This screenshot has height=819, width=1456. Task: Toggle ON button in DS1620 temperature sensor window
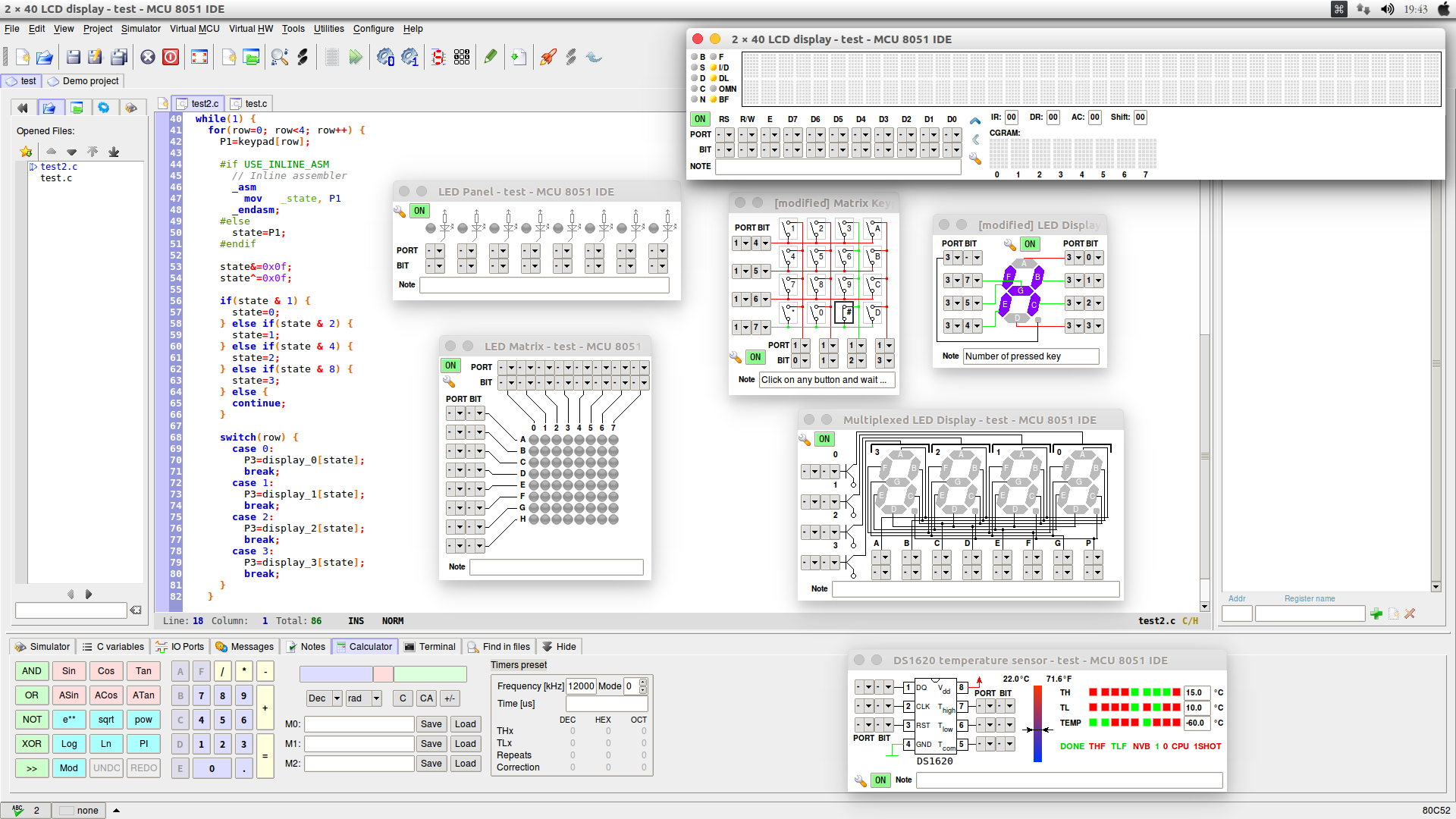[880, 780]
